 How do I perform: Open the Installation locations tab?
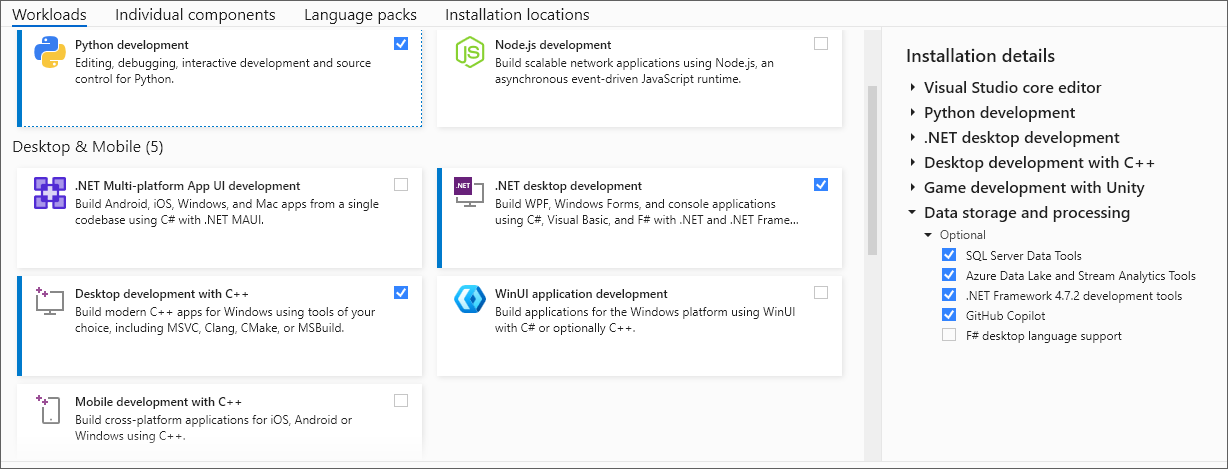517,14
